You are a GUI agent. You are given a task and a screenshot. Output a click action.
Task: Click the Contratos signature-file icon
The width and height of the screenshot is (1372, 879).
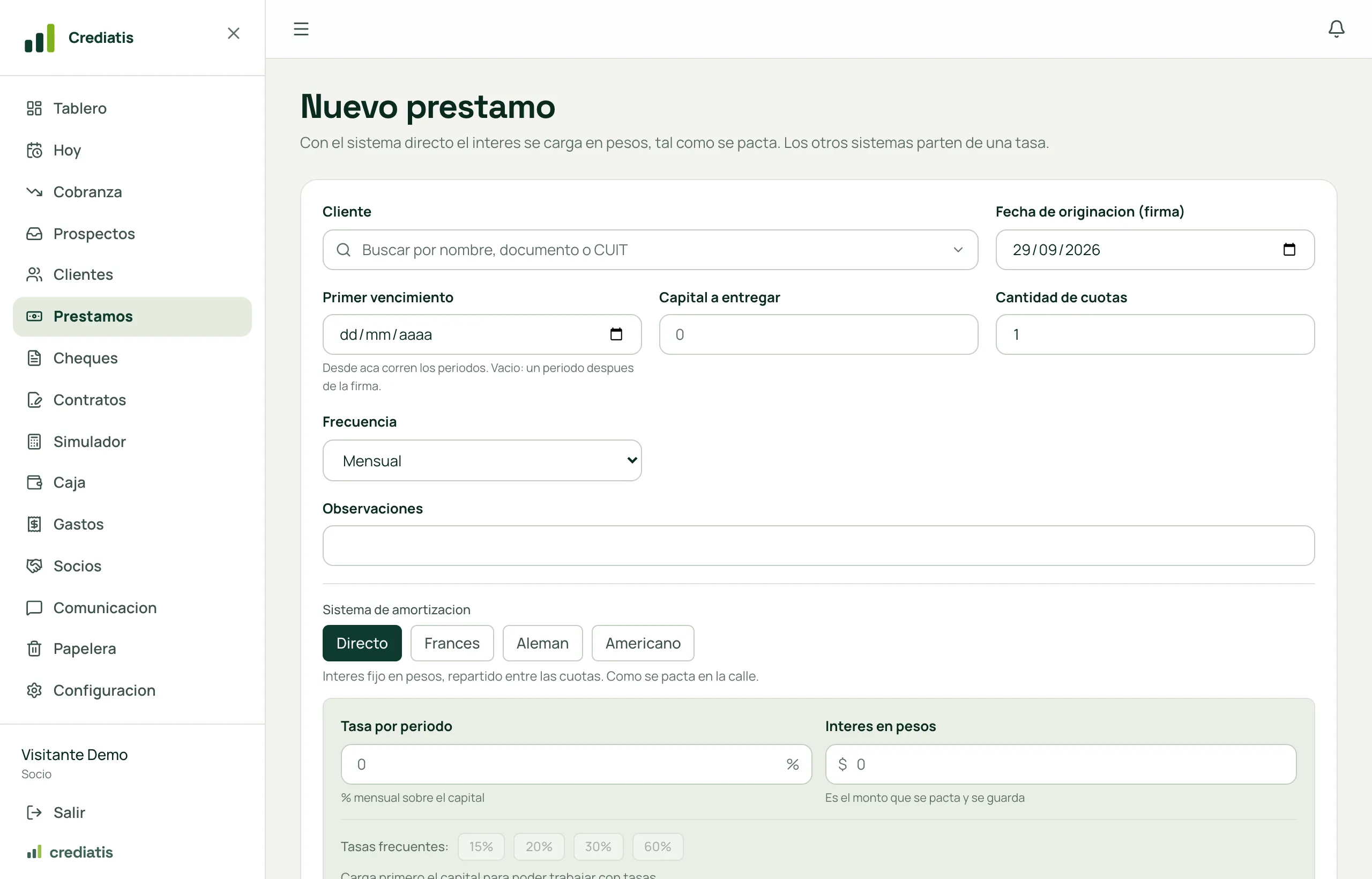[x=34, y=399]
